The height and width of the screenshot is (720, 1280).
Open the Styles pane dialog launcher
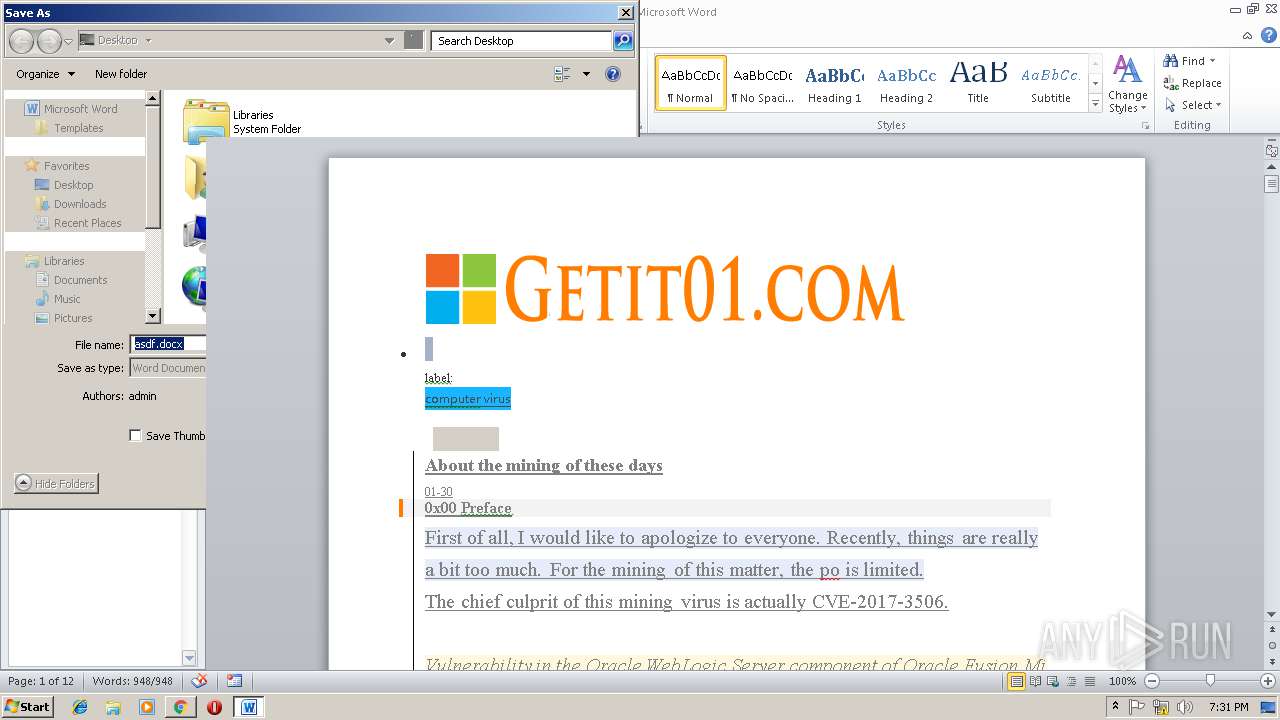click(1144, 126)
